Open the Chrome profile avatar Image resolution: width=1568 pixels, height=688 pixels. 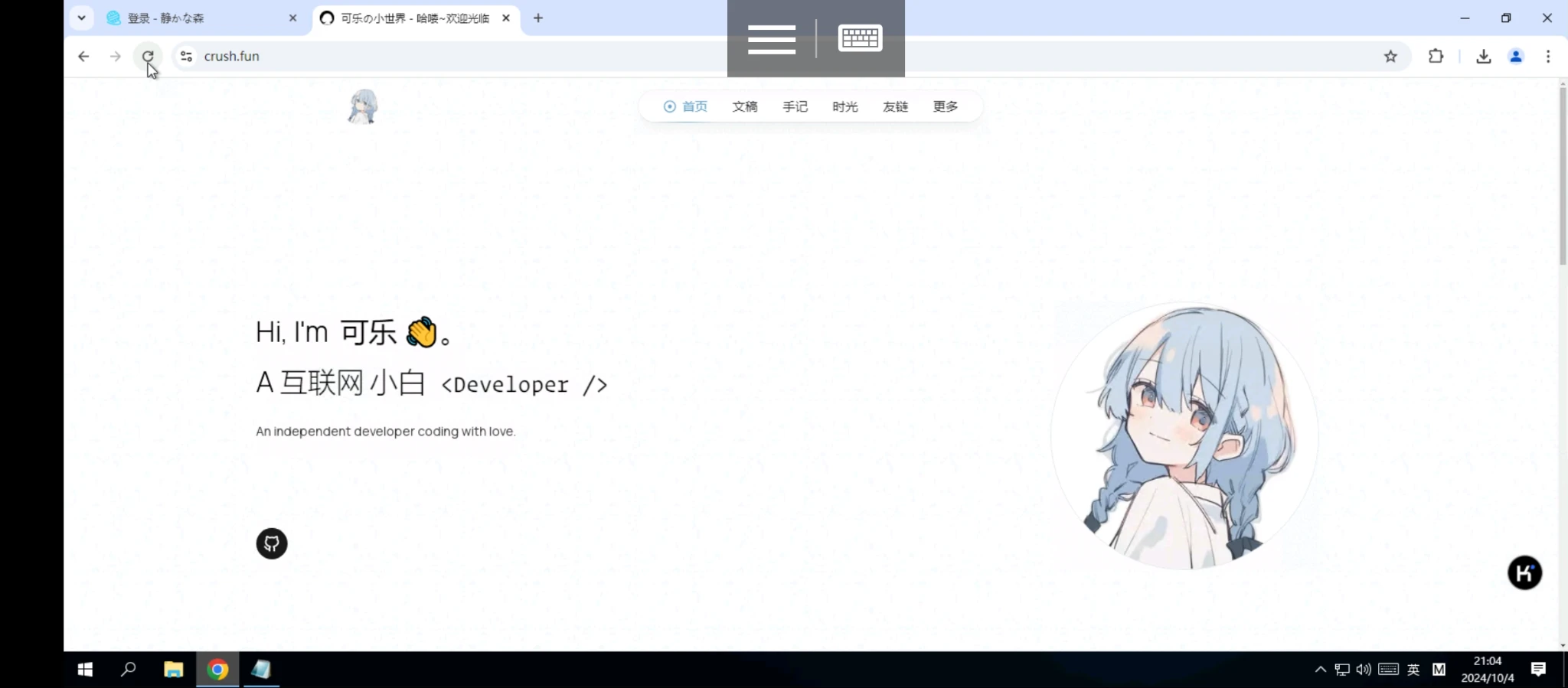coord(1515,56)
